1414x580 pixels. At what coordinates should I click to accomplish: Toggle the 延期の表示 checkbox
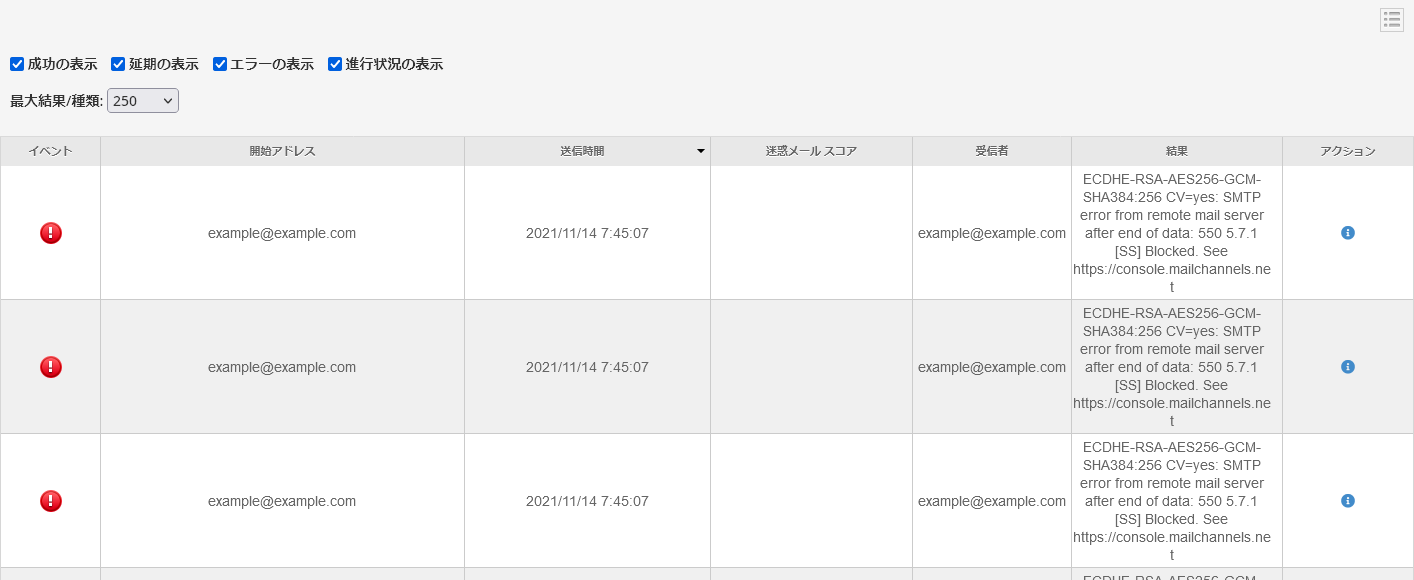tap(118, 64)
